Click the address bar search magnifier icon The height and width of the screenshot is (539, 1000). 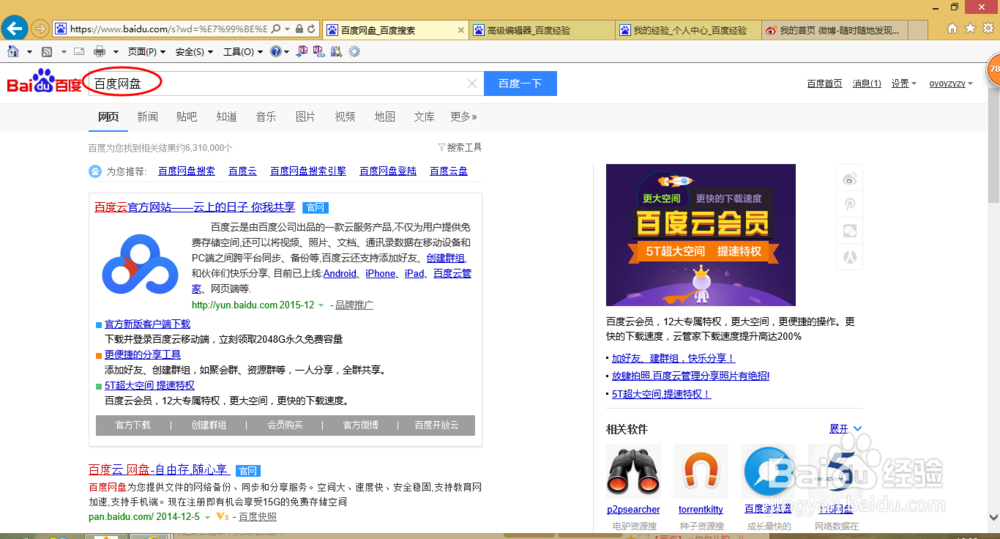tap(276, 29)
